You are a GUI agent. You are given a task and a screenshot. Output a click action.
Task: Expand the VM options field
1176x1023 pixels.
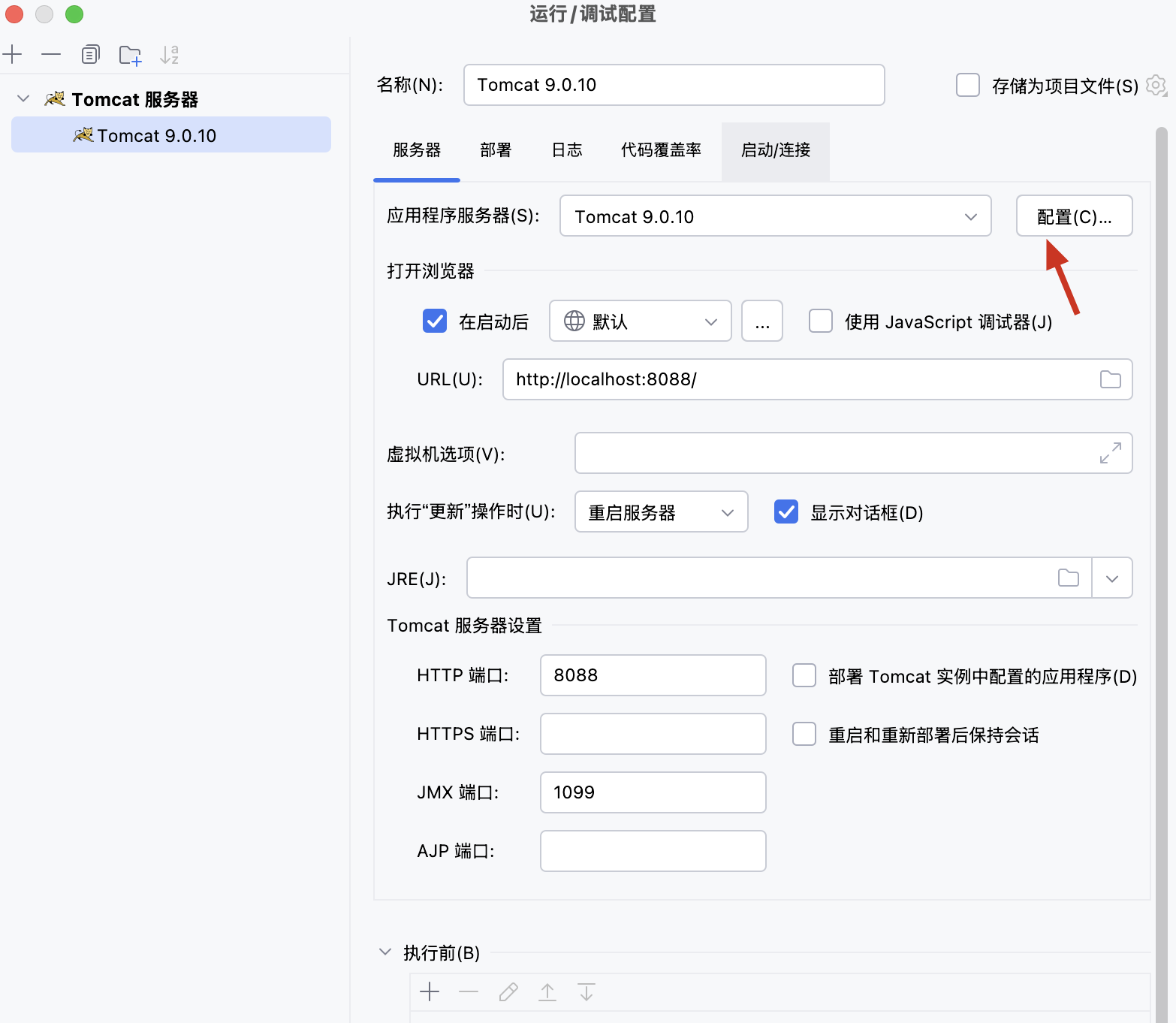[x=1110, y=453]
